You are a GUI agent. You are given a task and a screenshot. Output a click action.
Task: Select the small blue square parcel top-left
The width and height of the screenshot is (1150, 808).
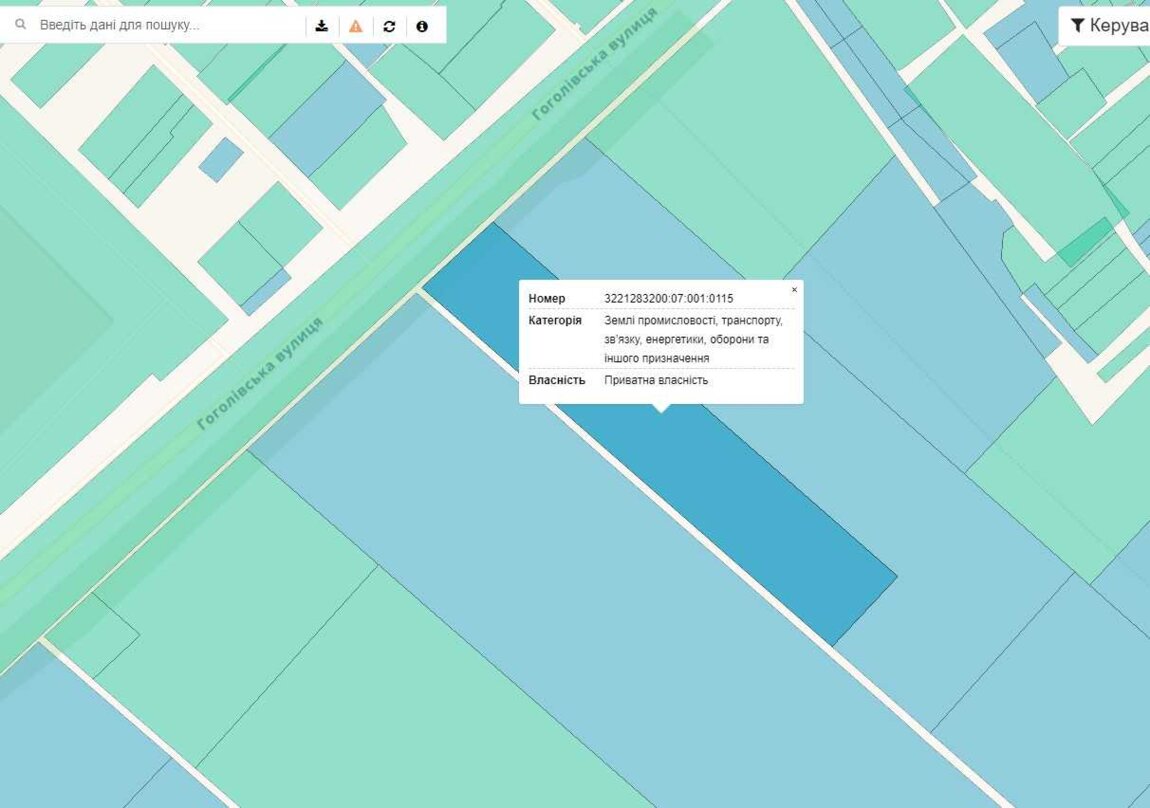coord(220,160)
